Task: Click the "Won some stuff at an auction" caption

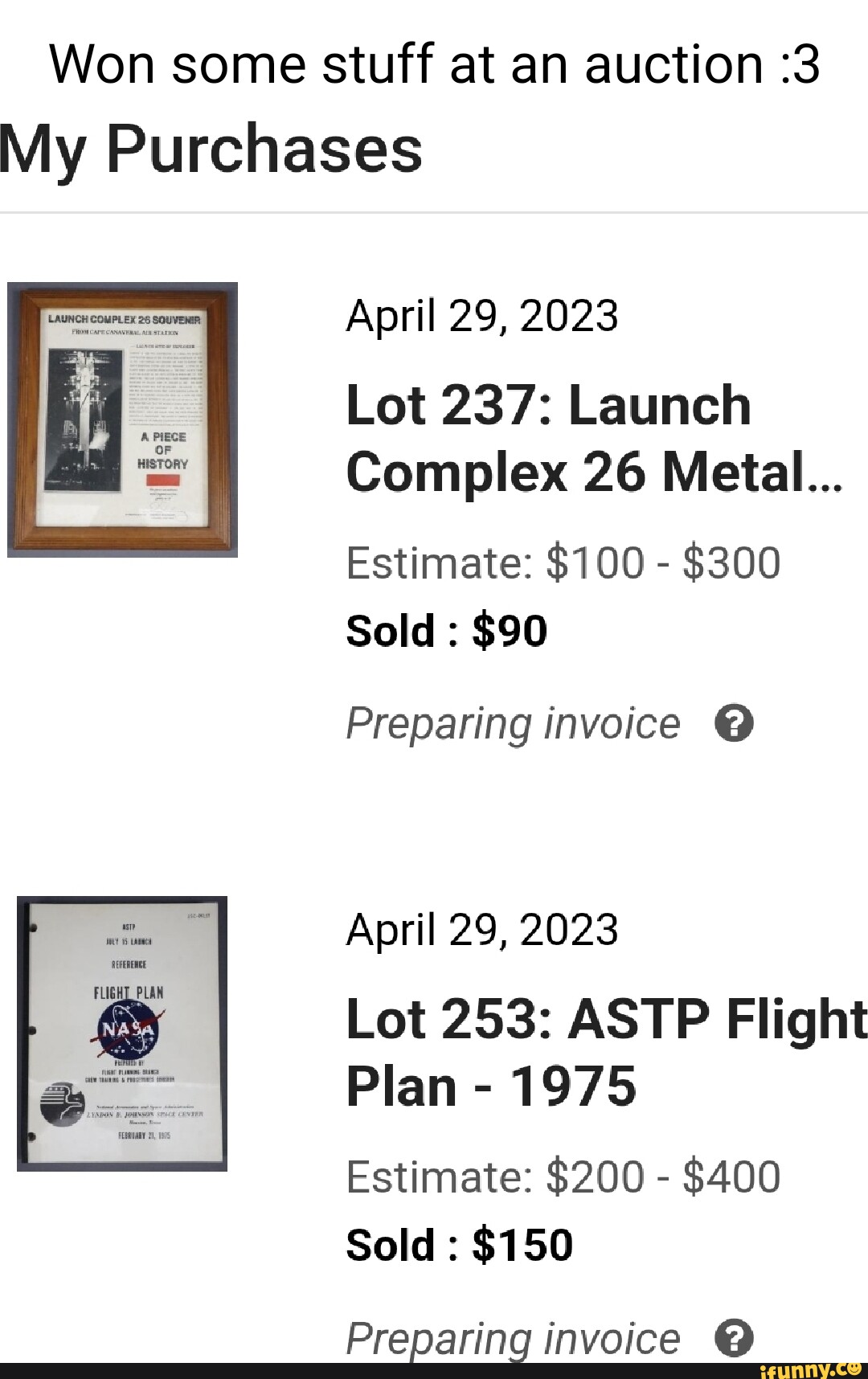Action: pos(434,64)
